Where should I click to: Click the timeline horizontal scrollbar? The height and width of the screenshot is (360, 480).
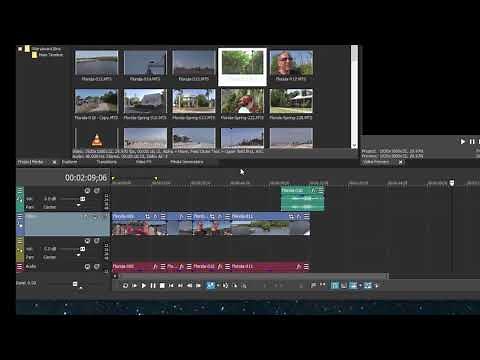(x=253, y=276)
